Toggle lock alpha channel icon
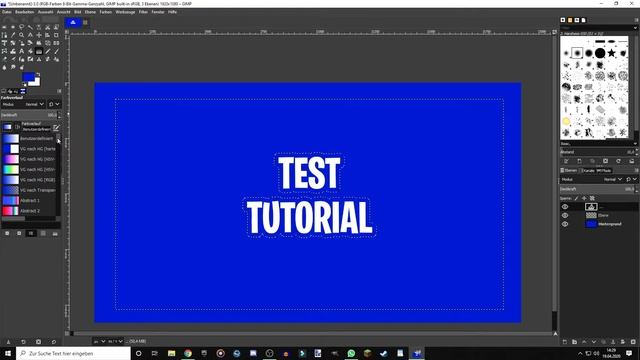 point(592,198)
